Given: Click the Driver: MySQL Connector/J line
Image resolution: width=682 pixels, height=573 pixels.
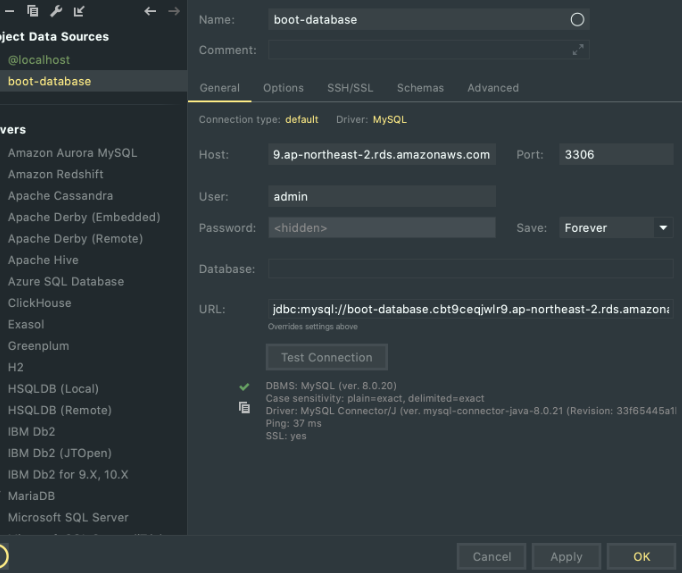Looking at the screenshot, I should coord(471,411).
